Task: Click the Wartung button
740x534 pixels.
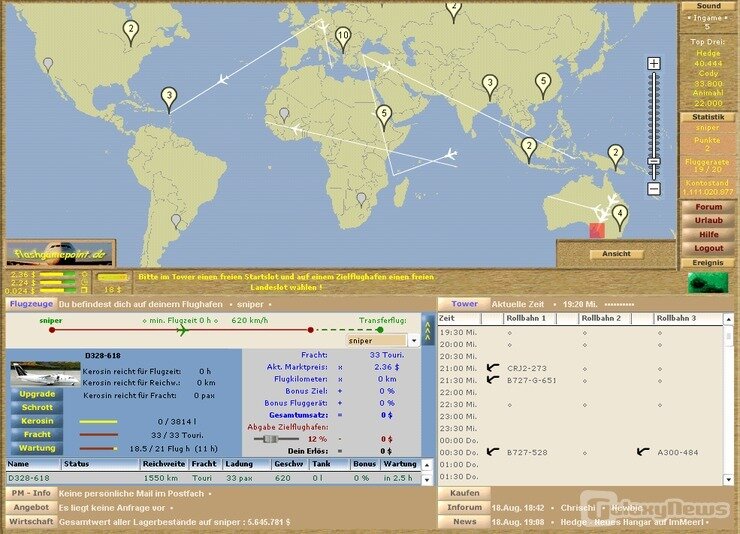Action: pyautogui.click(x=37, y=448)
